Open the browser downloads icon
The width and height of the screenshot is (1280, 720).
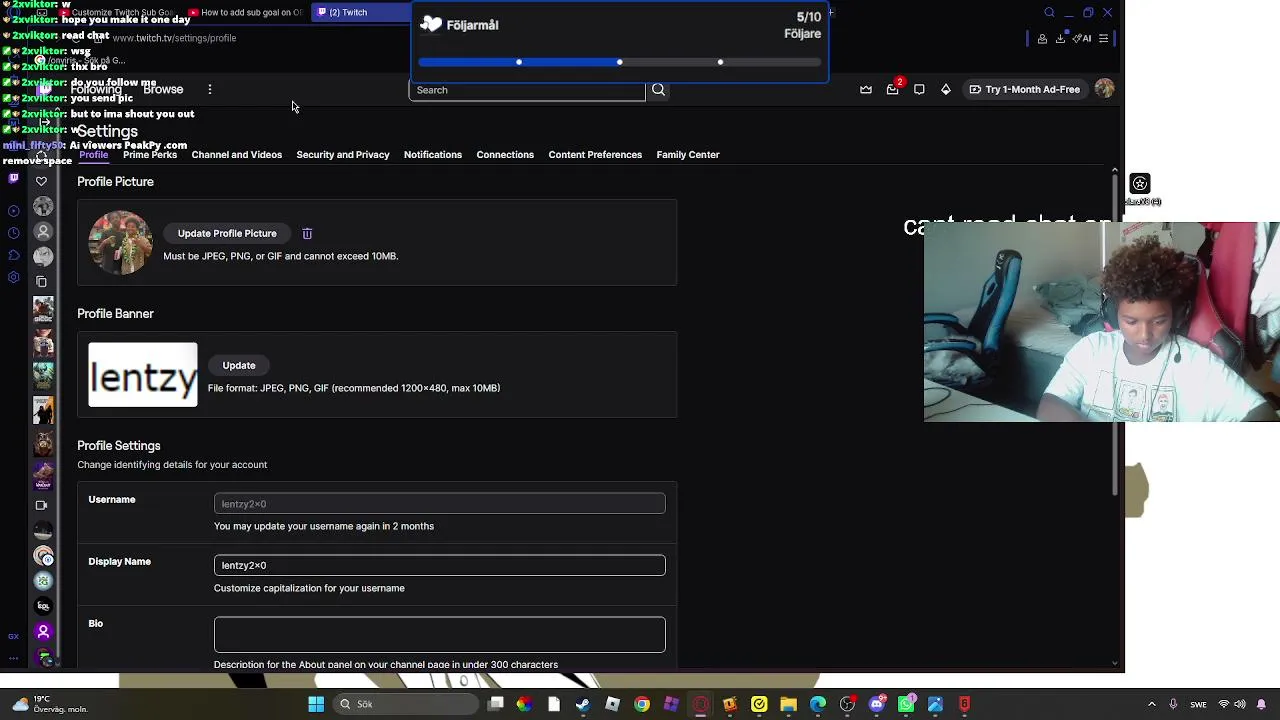pos(1060,39)
